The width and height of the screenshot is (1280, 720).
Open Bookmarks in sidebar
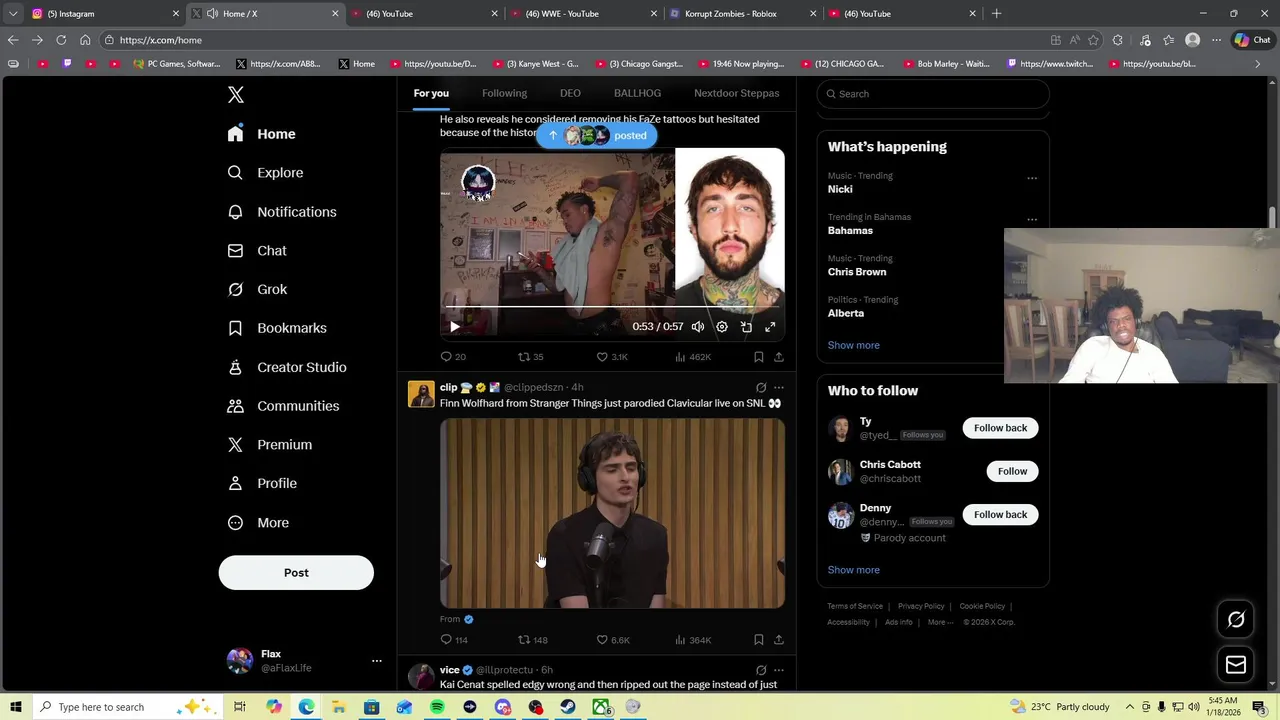point(277,328)
